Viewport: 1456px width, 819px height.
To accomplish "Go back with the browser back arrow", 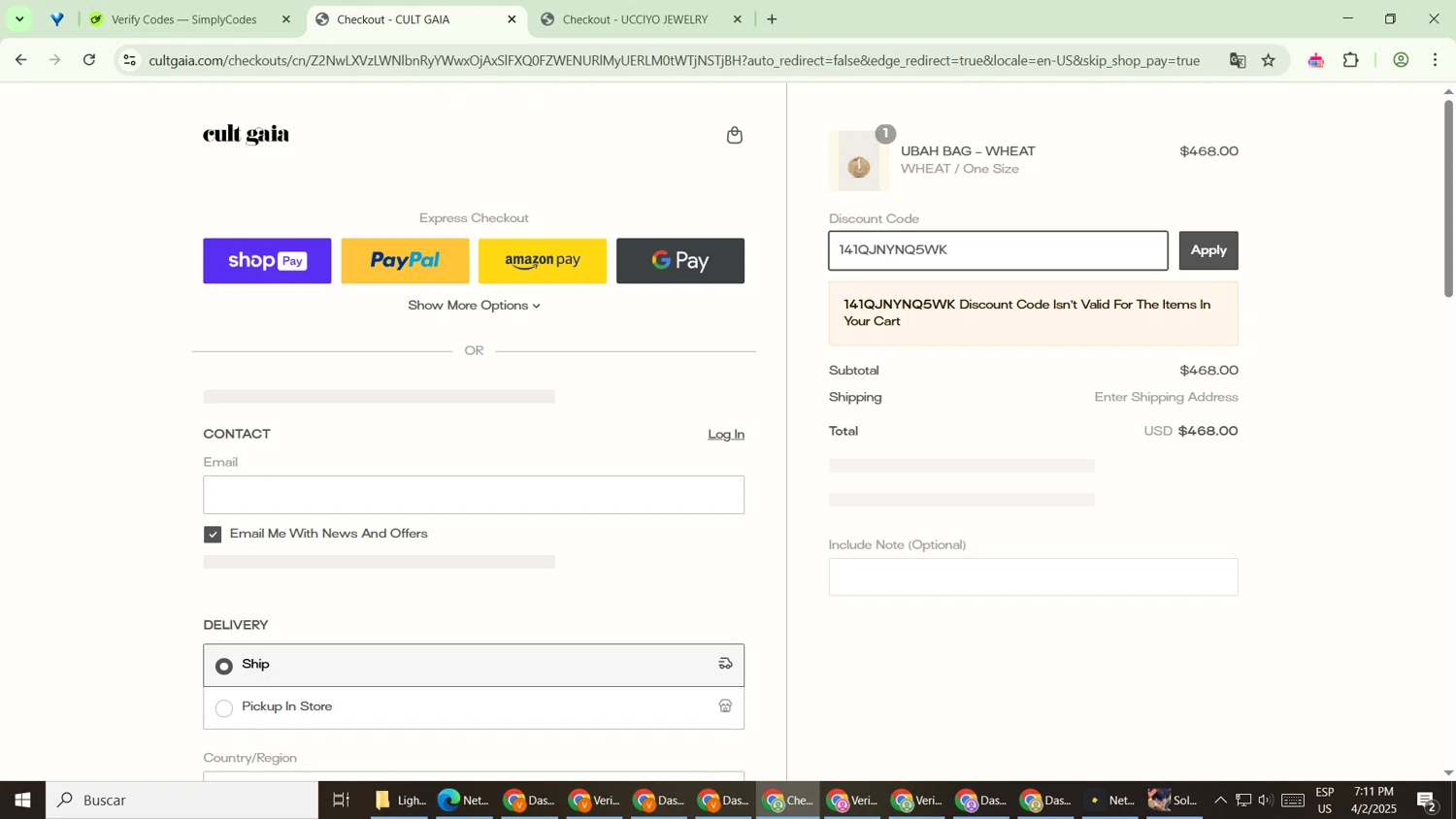I will tap(20, 60).
